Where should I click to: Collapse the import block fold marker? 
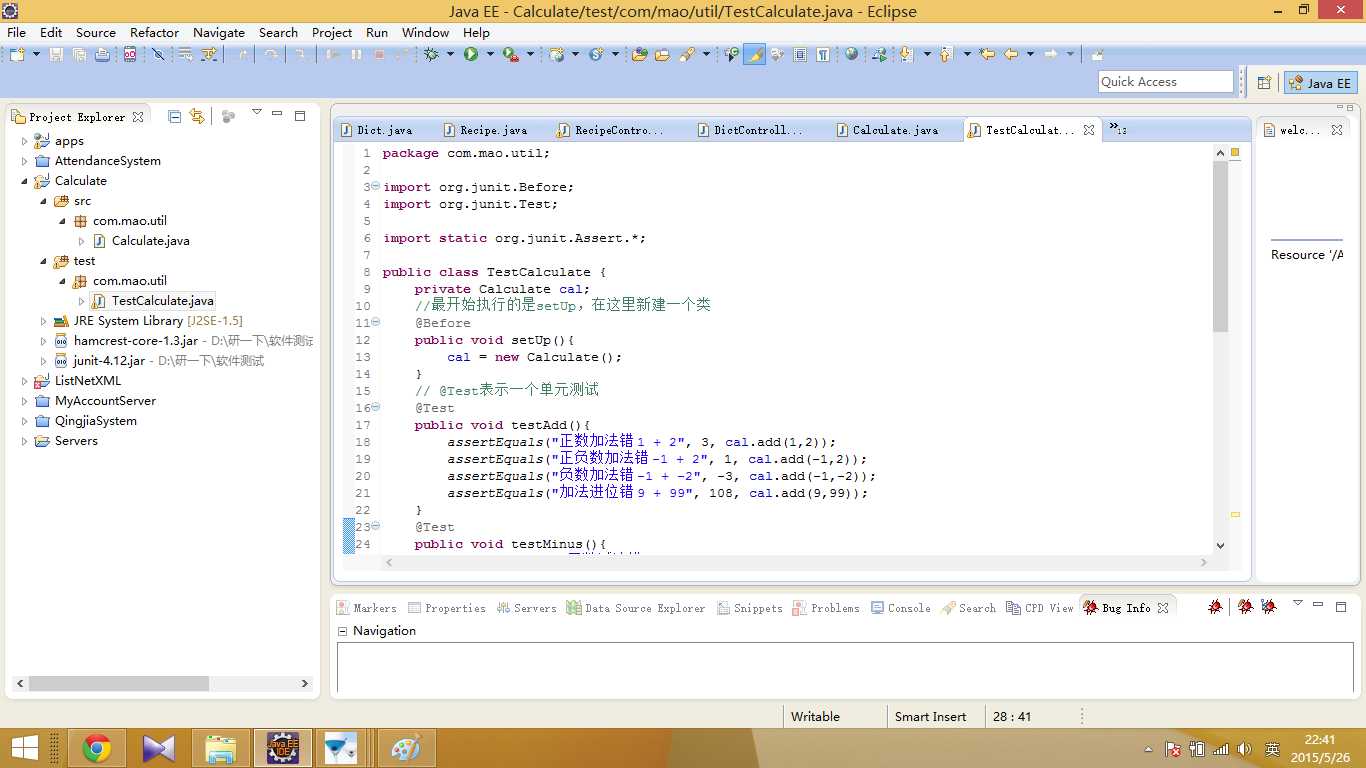click(375, 187)
